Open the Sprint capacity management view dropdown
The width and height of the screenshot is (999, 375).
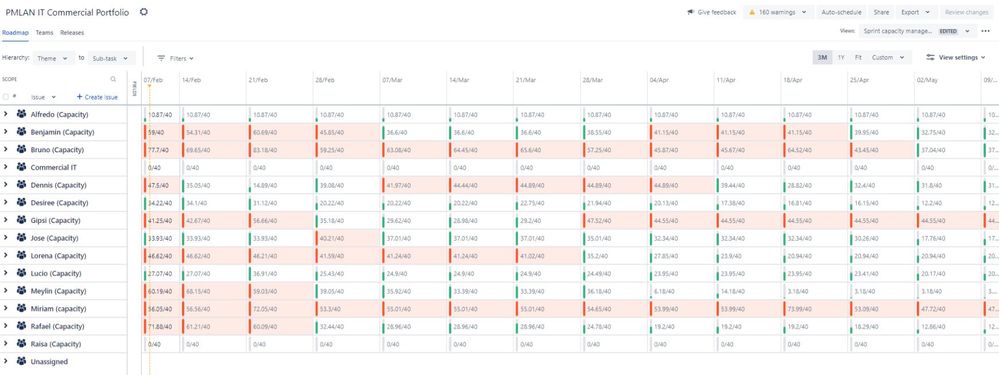pyautogui.click(x=917, y=31)
